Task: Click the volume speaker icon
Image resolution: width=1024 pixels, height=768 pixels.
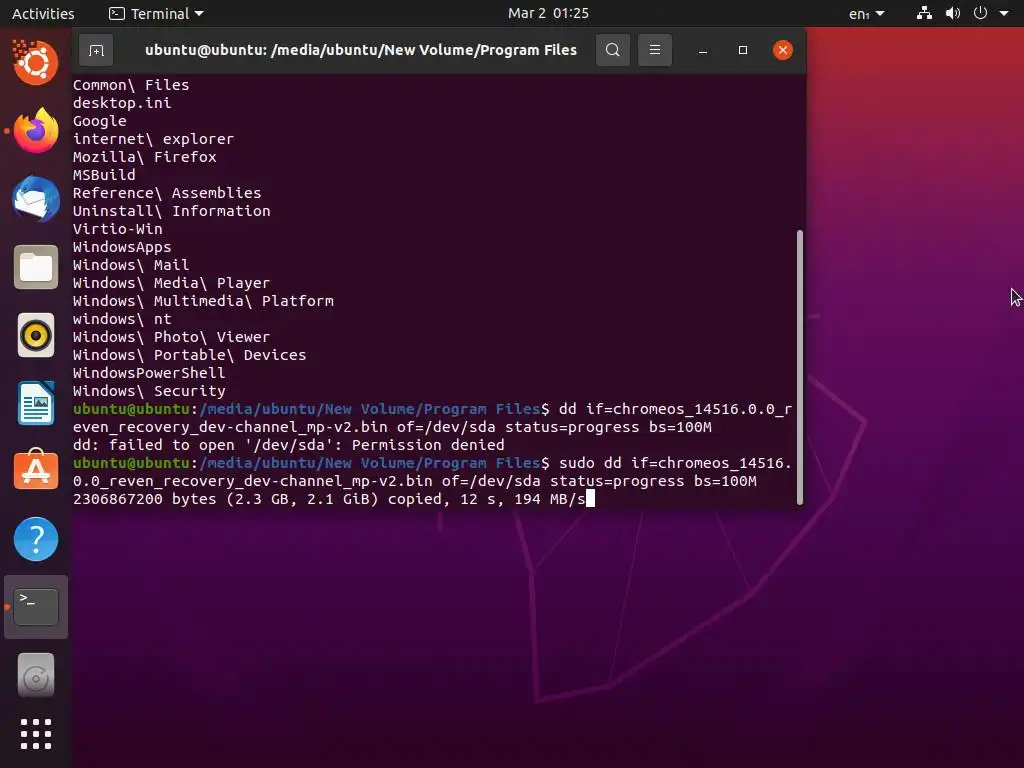Action: coord(953,13)
